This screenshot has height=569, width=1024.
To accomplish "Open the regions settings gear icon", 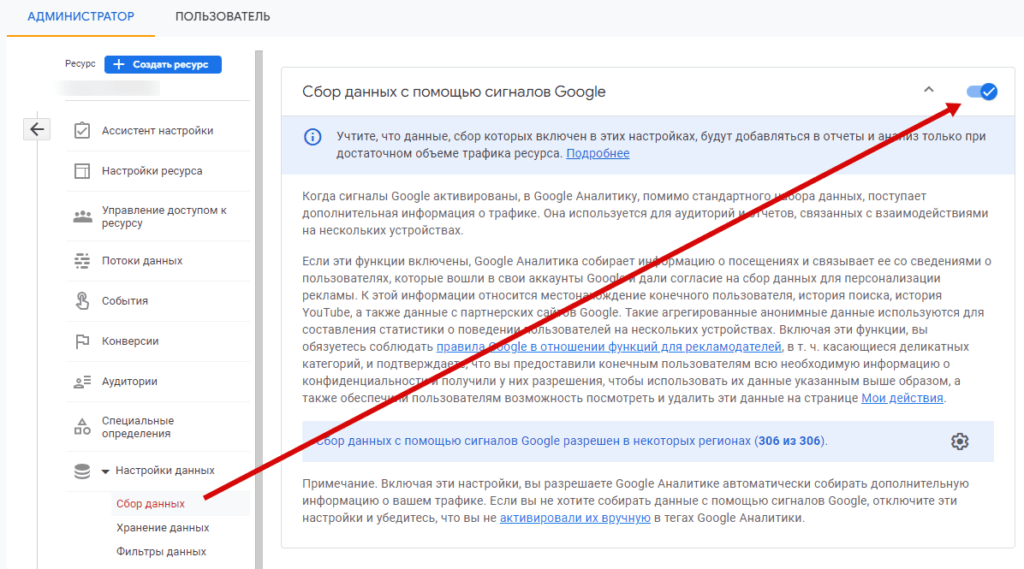I will (x=959, y=442).
